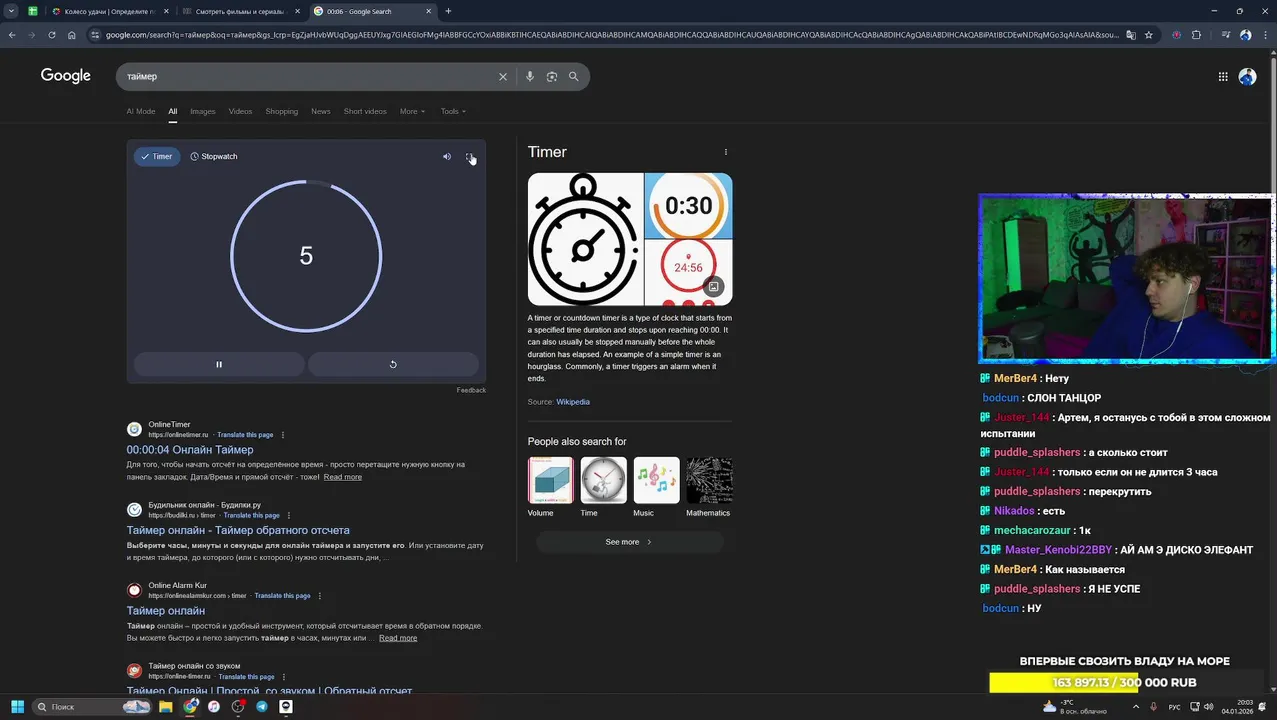Open the Google apps grid
Screen dimensions: 1277x720
coord(1223,76)
